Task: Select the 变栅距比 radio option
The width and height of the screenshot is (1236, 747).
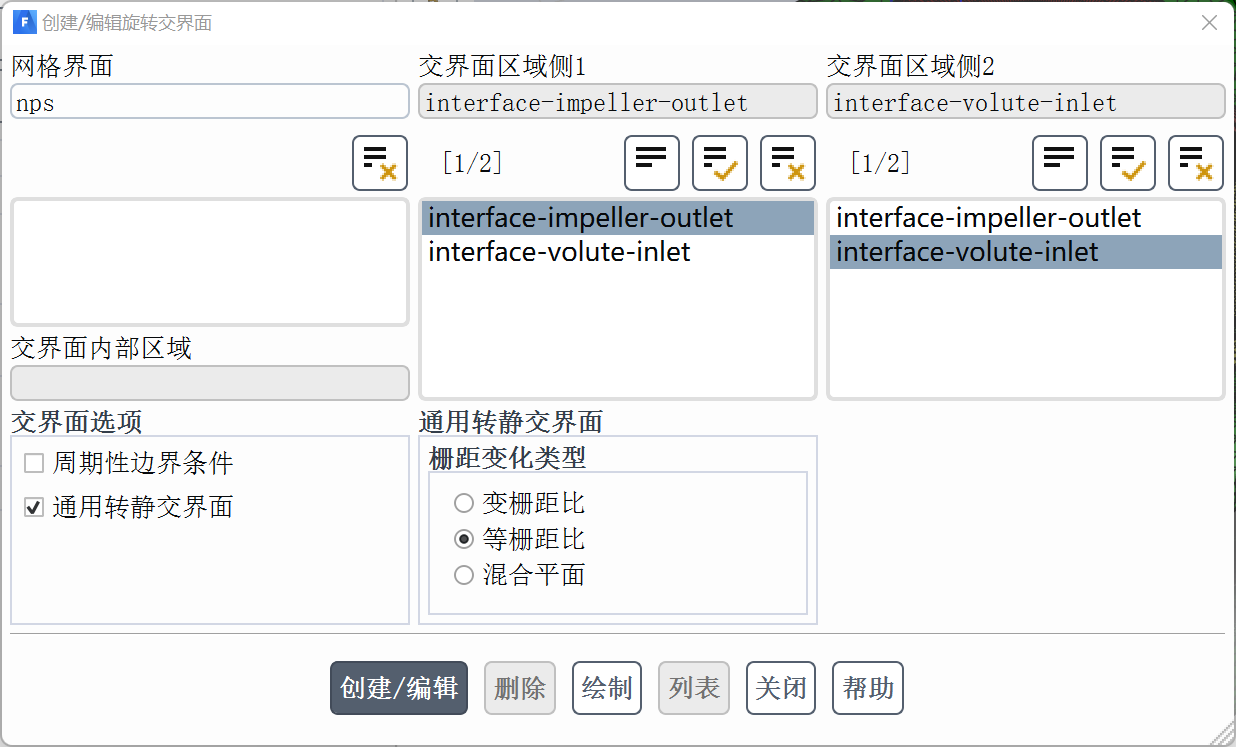Action: [464, 503]
